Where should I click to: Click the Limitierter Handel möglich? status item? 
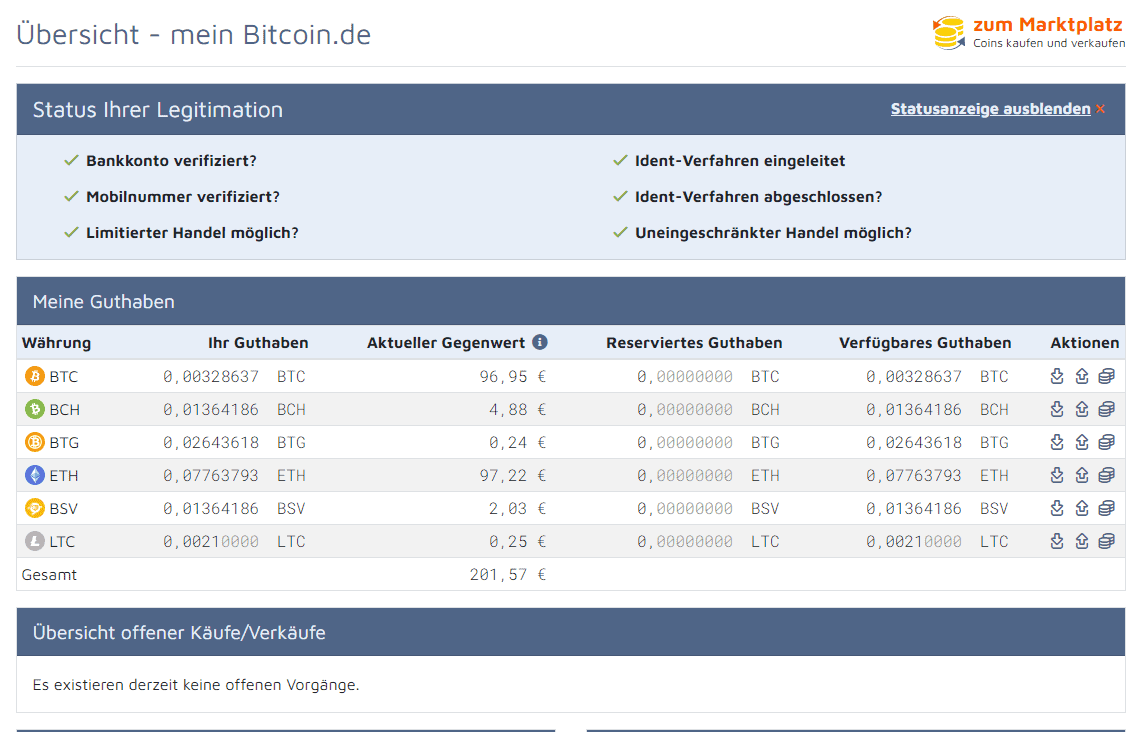tap(192, 233)
